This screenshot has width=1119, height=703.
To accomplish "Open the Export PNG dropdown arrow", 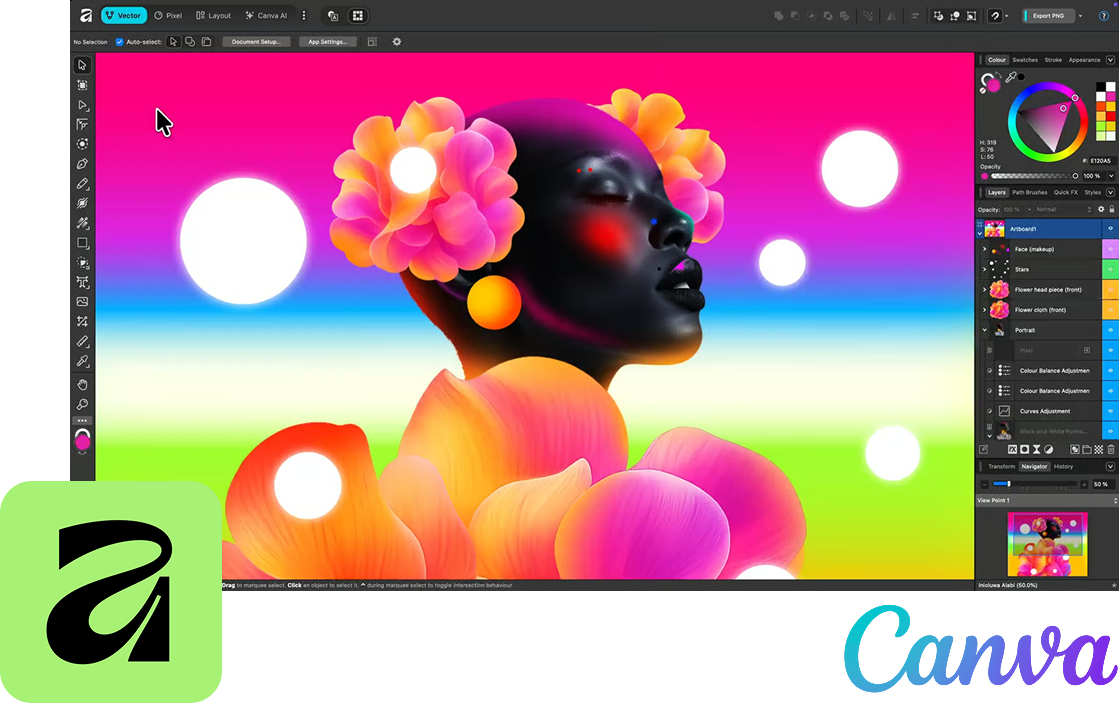I will click(1080, 16).
